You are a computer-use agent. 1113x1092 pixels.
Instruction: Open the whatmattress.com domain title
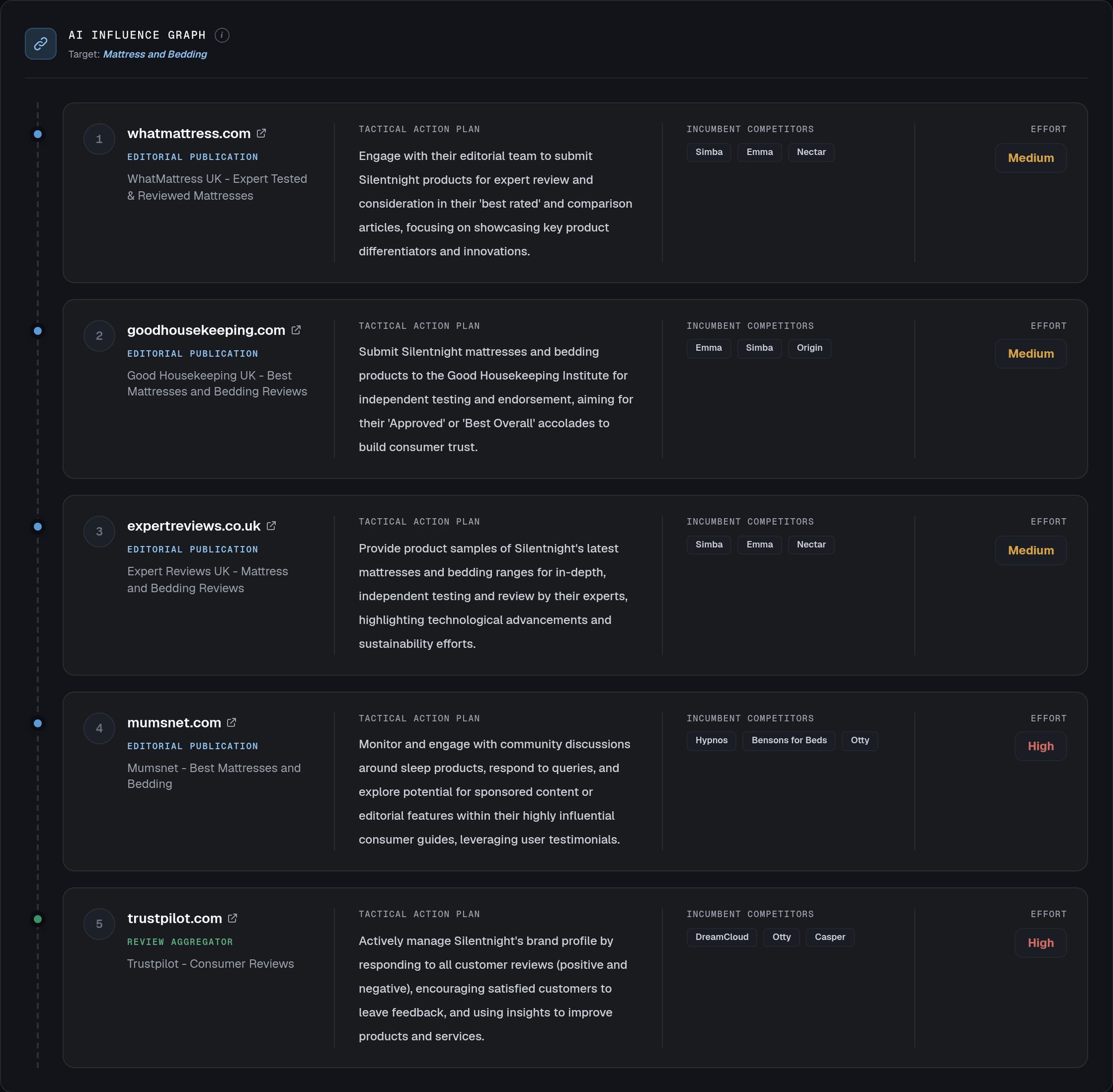pyautogui.click(x=189, y=134)
